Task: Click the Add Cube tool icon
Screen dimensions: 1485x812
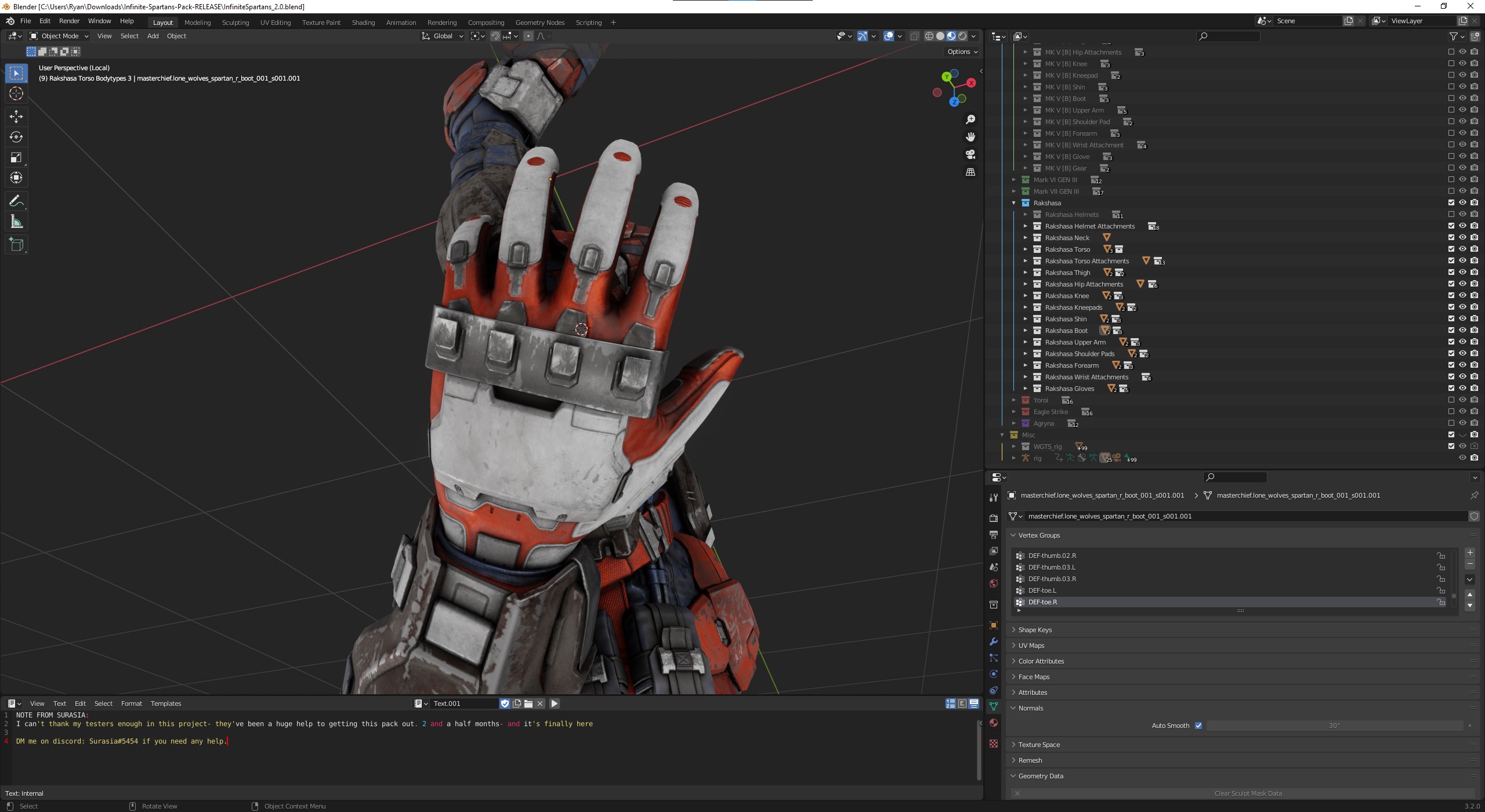Action: [x=16, y=245]
